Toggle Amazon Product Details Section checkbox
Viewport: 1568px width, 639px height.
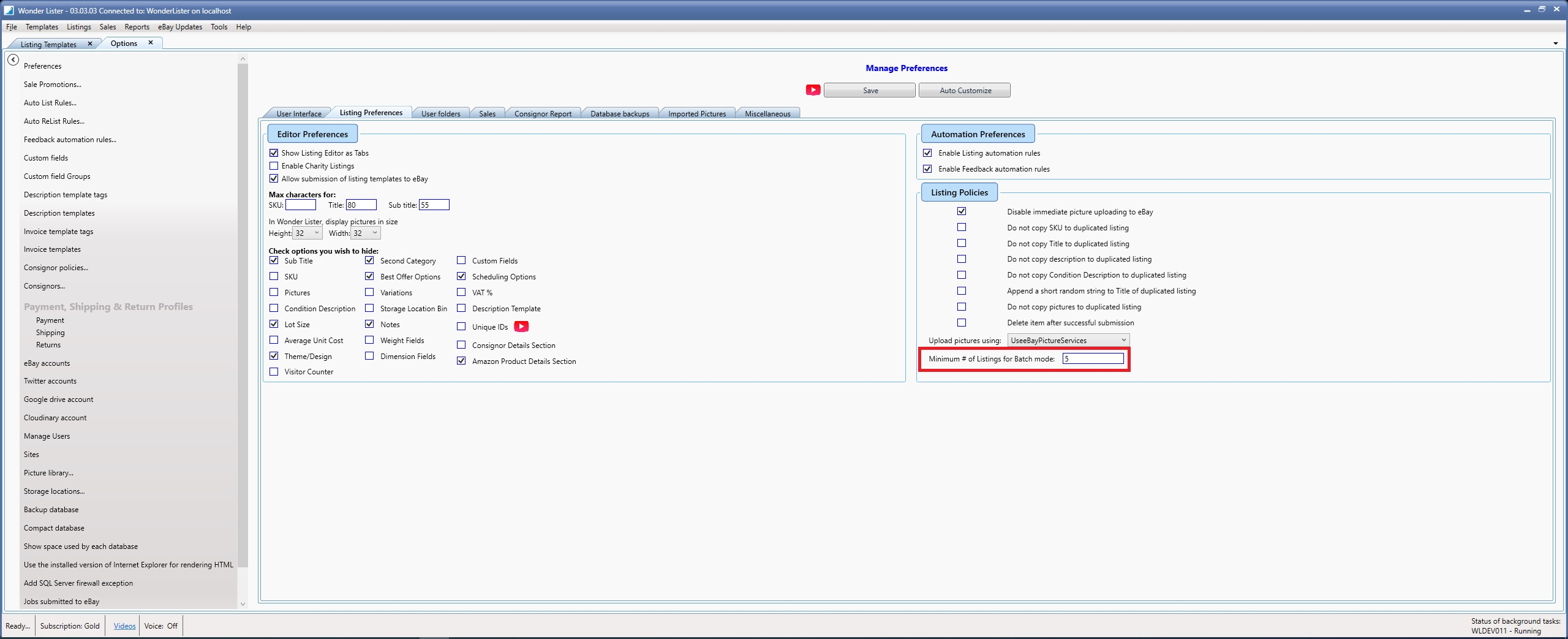coord(461,361)
